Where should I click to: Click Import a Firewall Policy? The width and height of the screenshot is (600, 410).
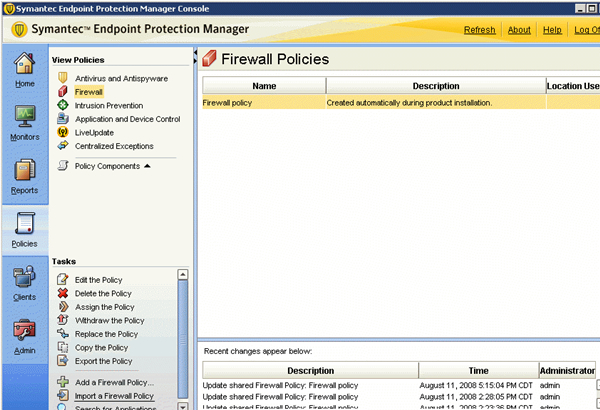tap(114, 396)
